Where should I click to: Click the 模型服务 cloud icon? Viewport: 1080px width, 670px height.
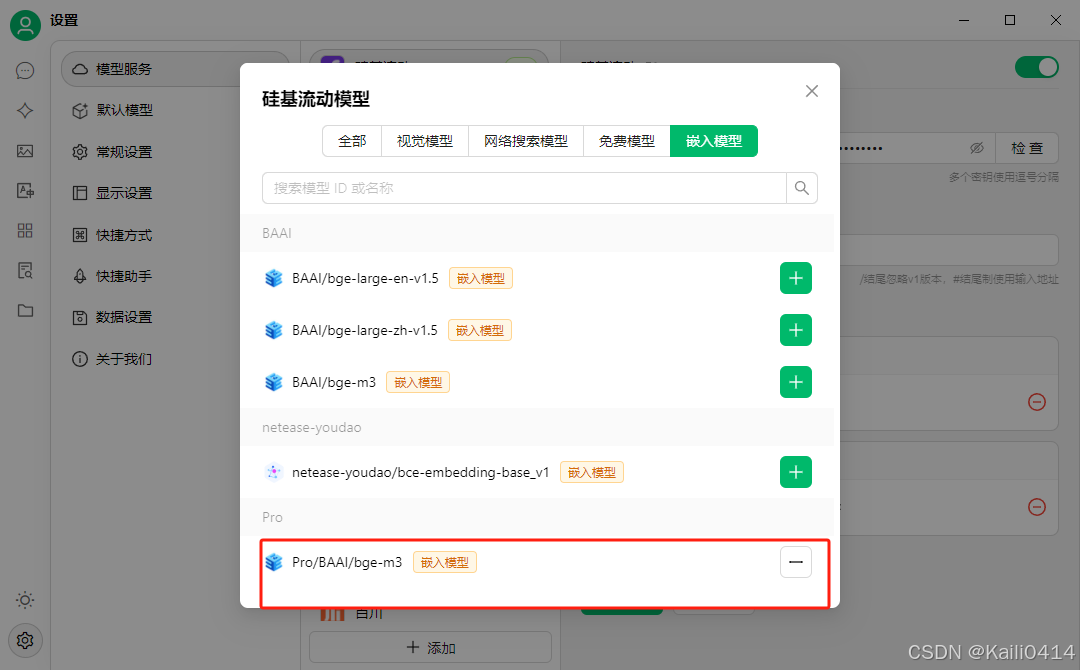[x=80, y=69]
